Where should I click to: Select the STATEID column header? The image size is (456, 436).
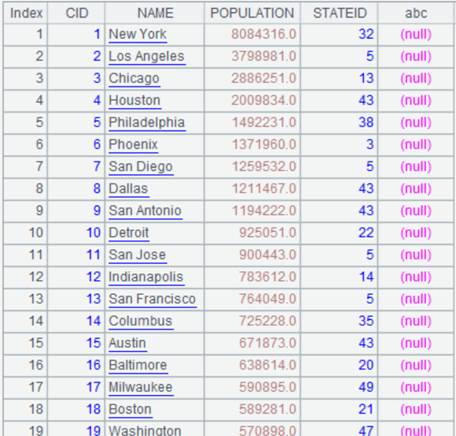click(x=339, y=13)
